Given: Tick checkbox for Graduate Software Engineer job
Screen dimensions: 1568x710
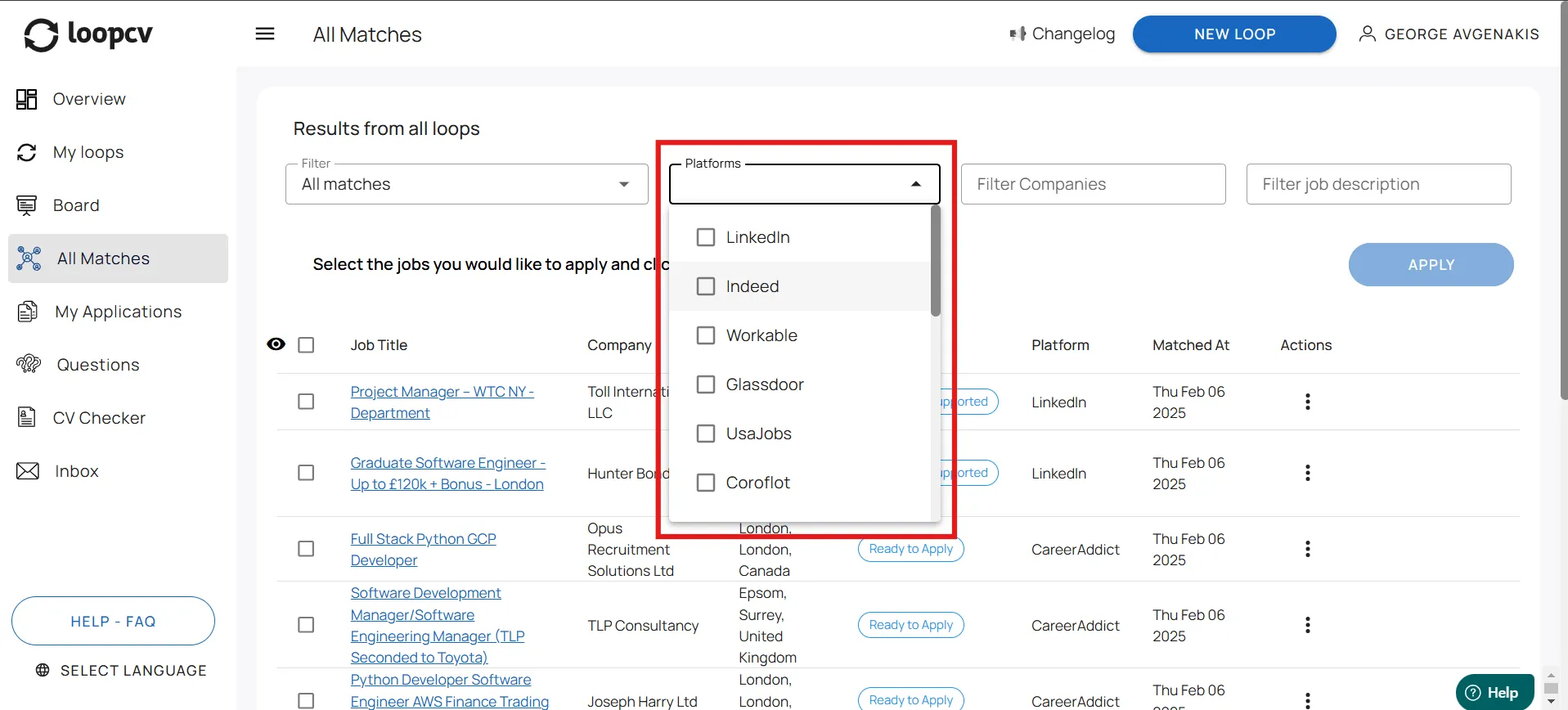Looking at the screenshot, I should click(x=306, y=473).
